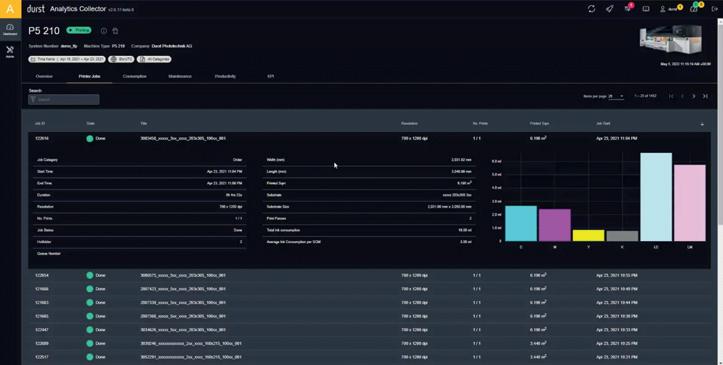Open the Time frame filter chip

pyautogui.click(x=67, y=59)
